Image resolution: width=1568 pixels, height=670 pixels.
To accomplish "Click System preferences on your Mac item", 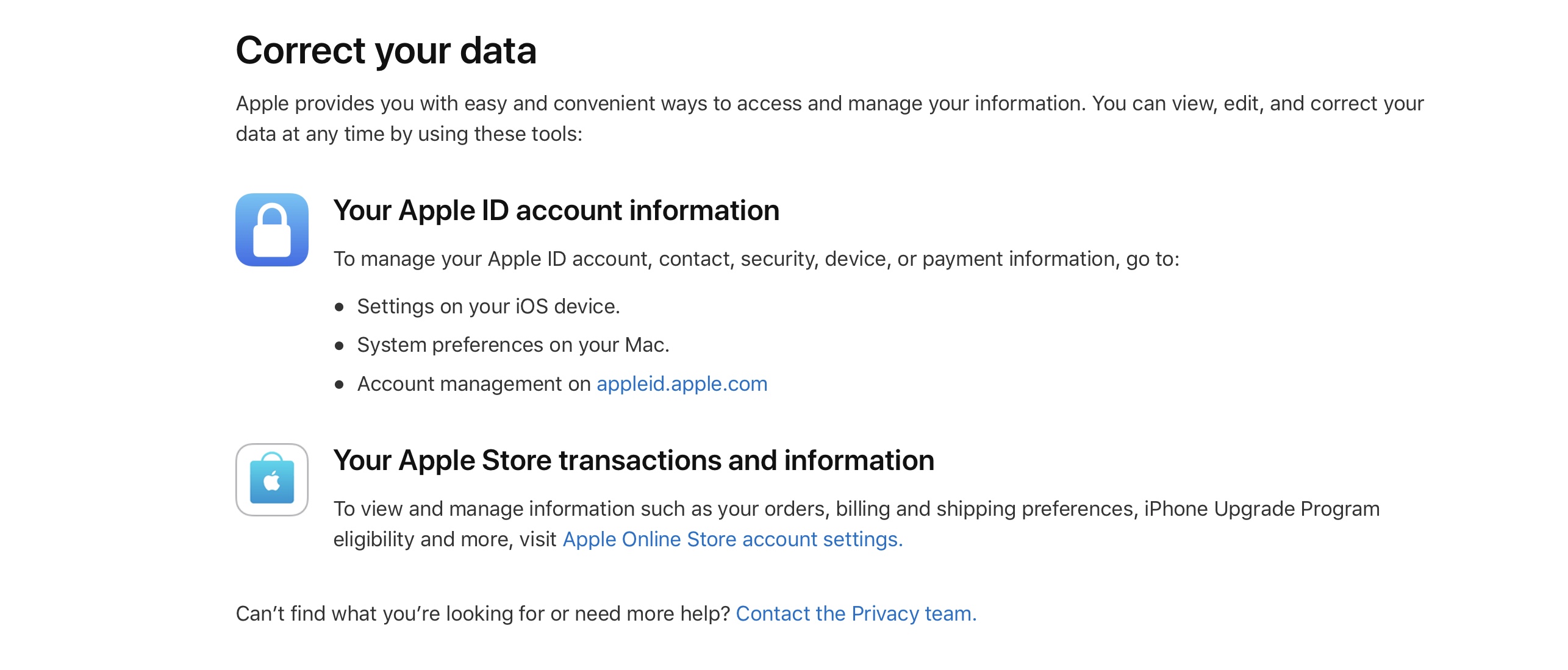I will 512,345.
